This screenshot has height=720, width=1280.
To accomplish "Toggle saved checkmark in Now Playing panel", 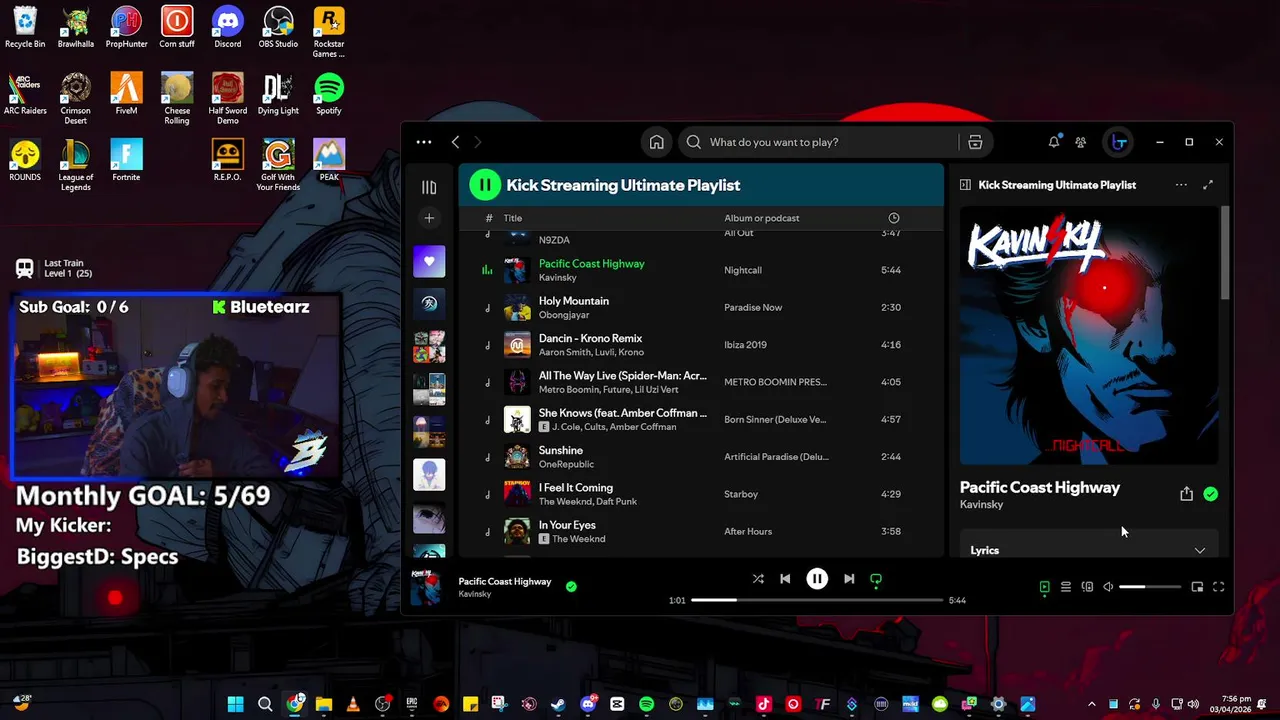I will (1210, 494).
